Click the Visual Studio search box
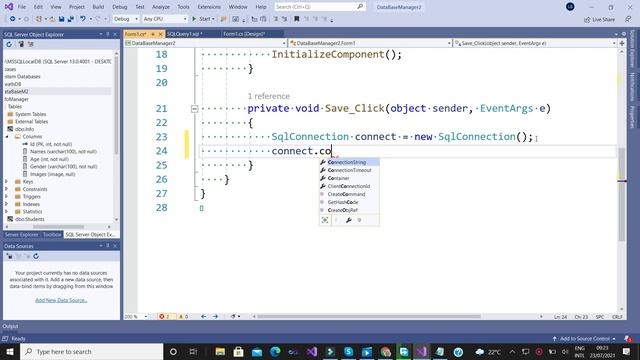Image resolution: width=640 pixels, height=360 pixels. pos(320,7)
